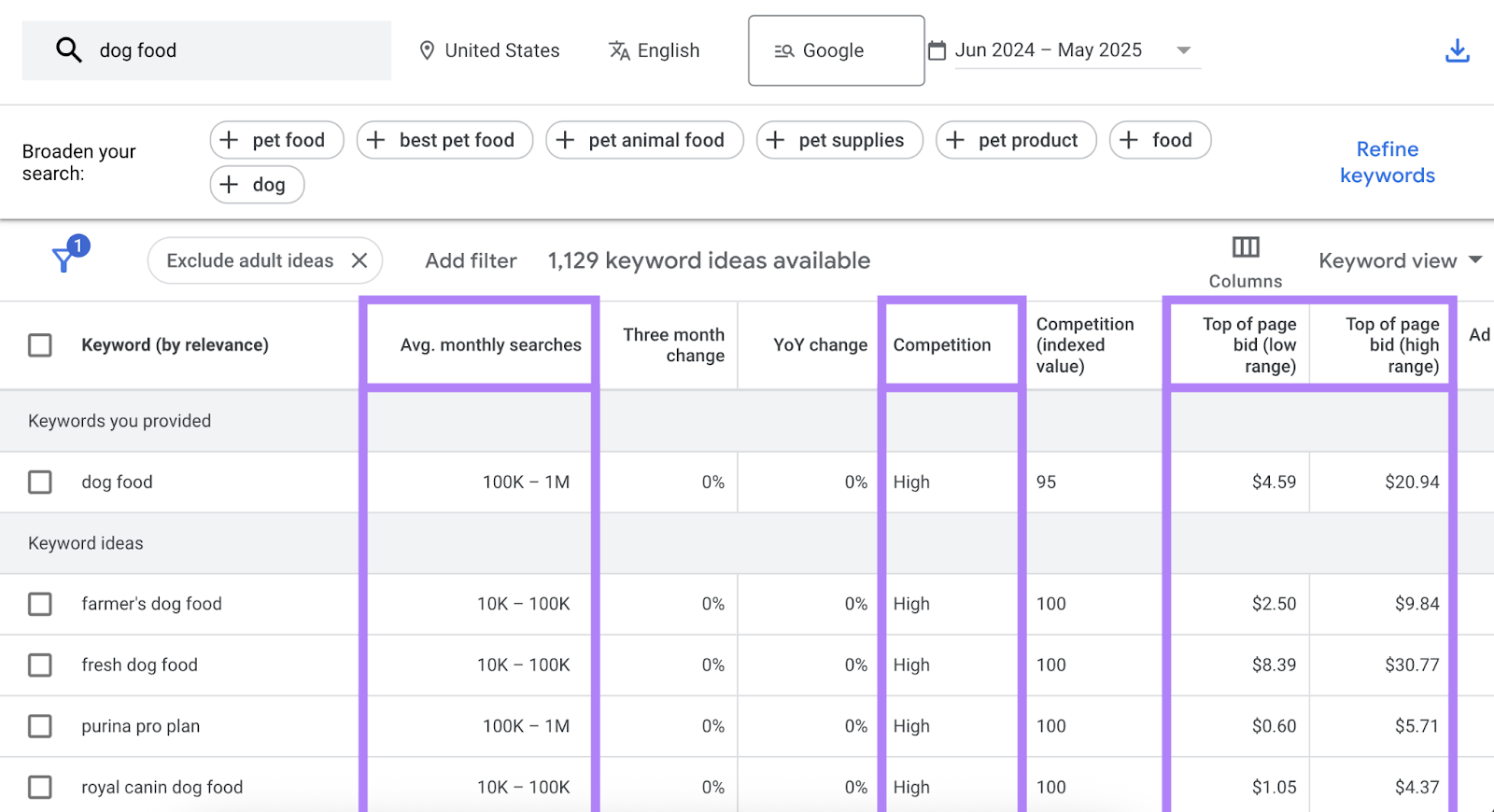1494x812 pixels.
Task: Click the location pin icon
Action: pos(427,50)
